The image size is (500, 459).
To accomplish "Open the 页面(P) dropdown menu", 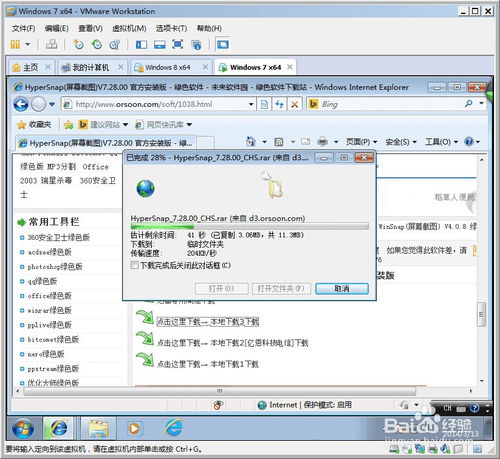I will [361, 142].
